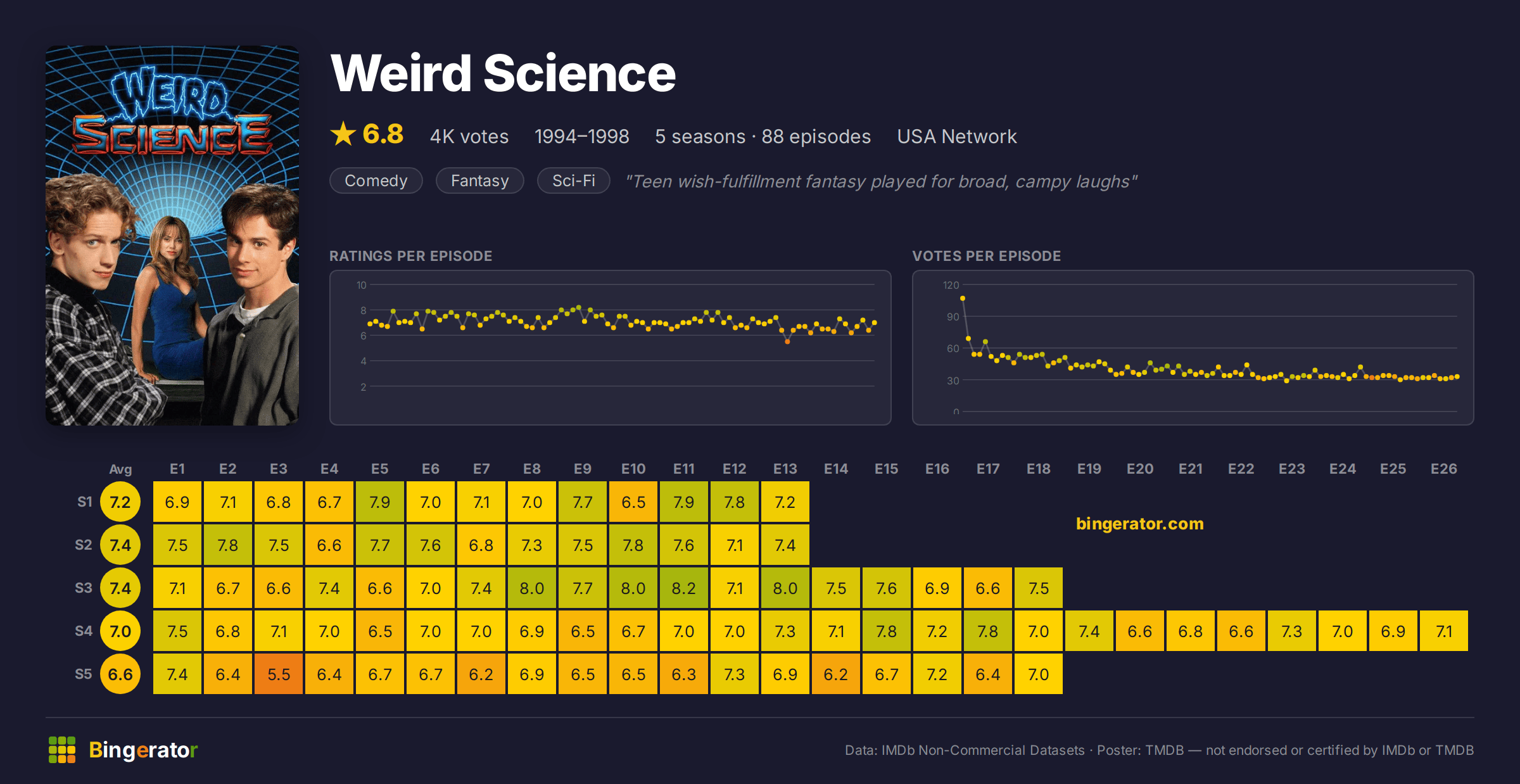Viewport: 1520px width, 784px height.
Task: Click the Bingerator brand name in footer
Action: tap(143, 750)
